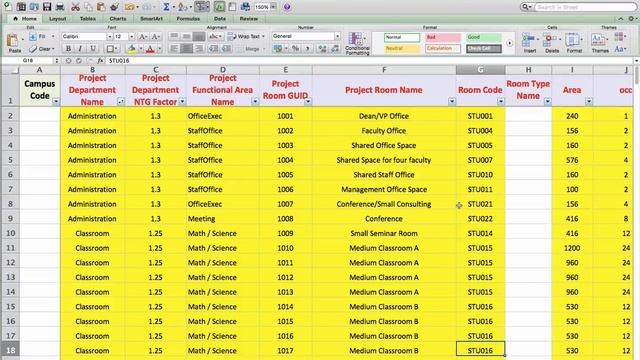Open the Format cells icon
Image resolution: width=640 pixels, height=360 pixels.
click(574, 43)
